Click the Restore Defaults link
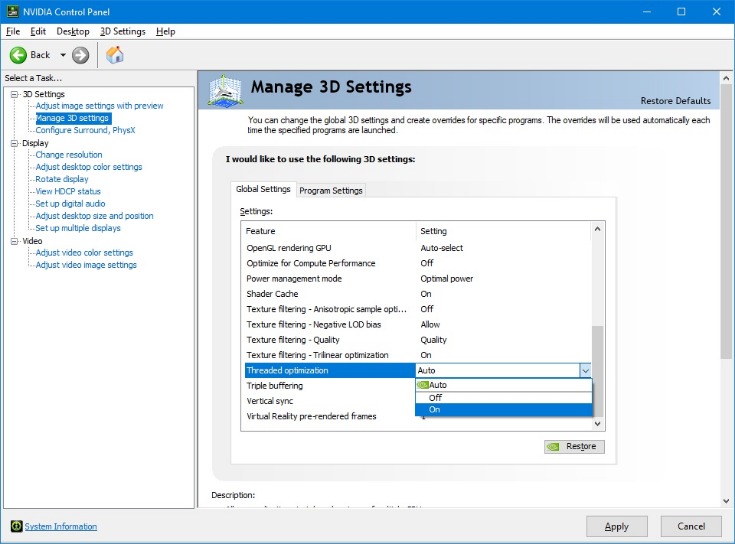Image resolution: width=735 pixels, height=544 pixels. [x=675, y=100]
